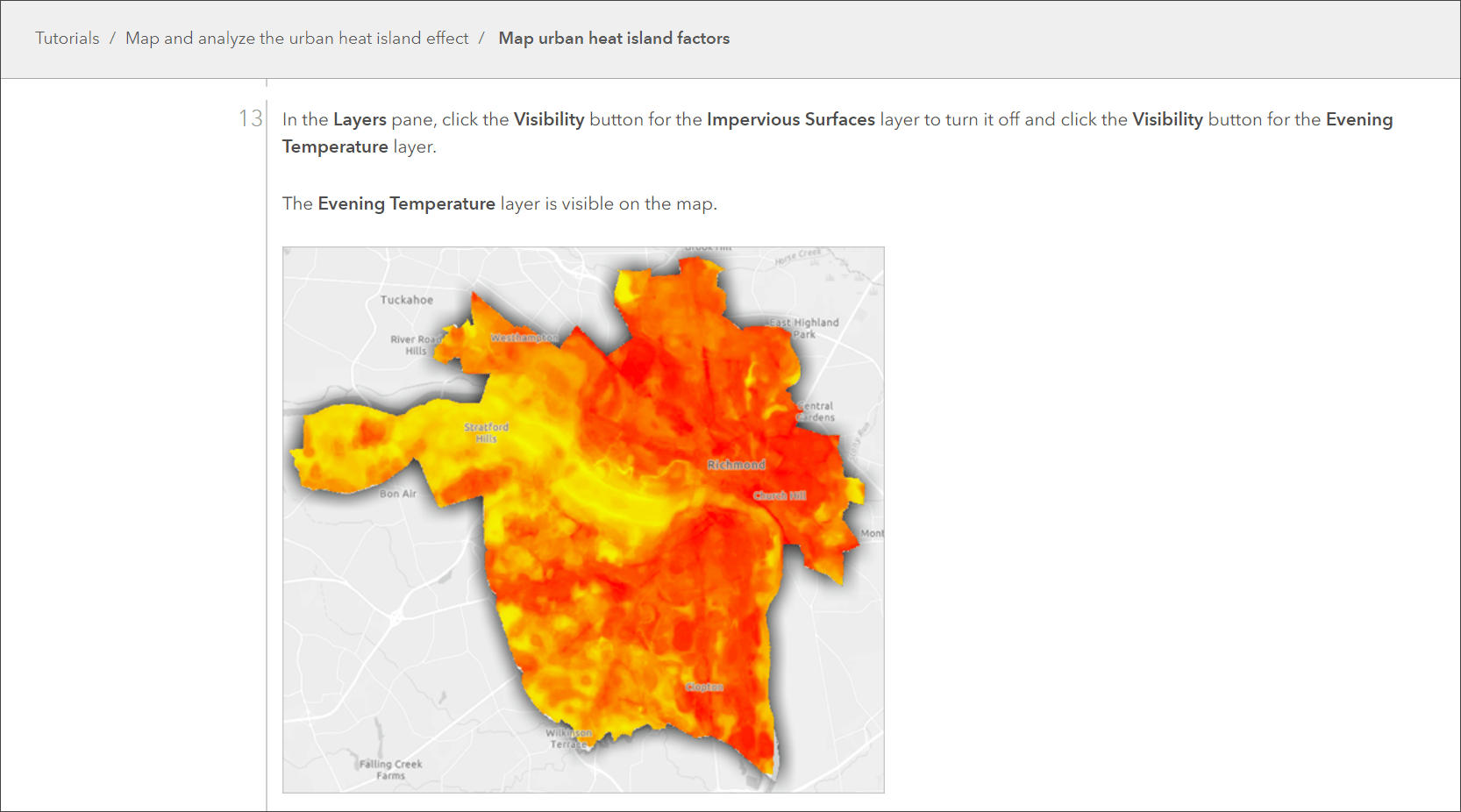Click the Tuckahoe area on the map
Viewport: 1461px width, 812px height.
tap(406, 300)
